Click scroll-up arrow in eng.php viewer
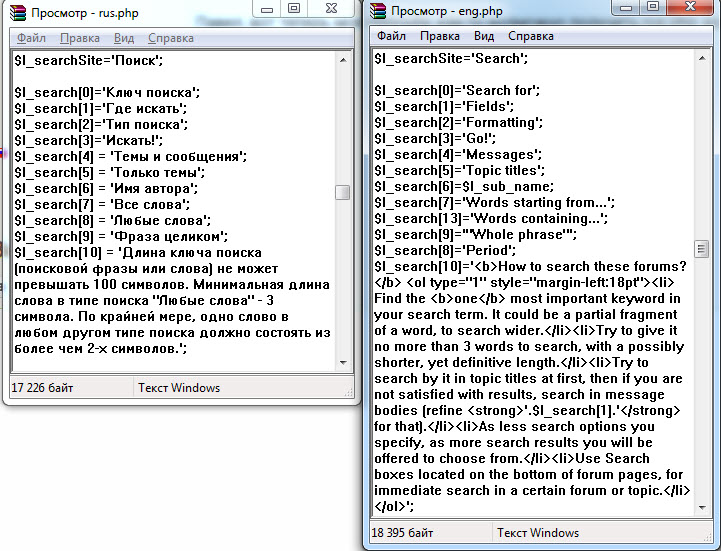This screenshot has width=721, height=551. 702,58
